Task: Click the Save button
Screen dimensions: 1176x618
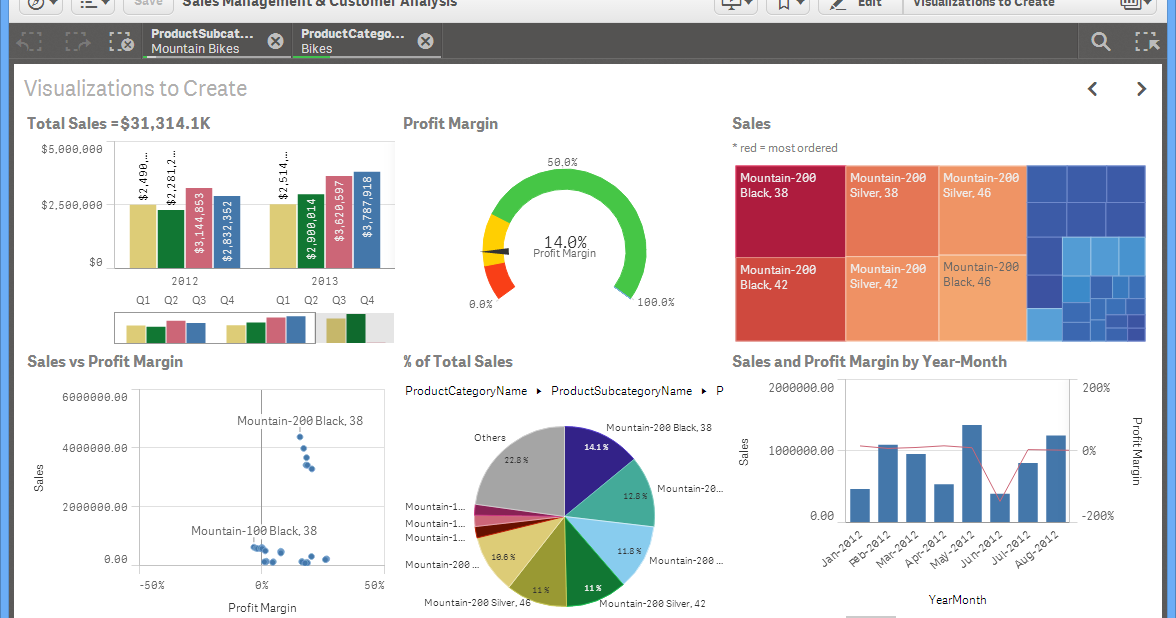Action: [147, 4]
